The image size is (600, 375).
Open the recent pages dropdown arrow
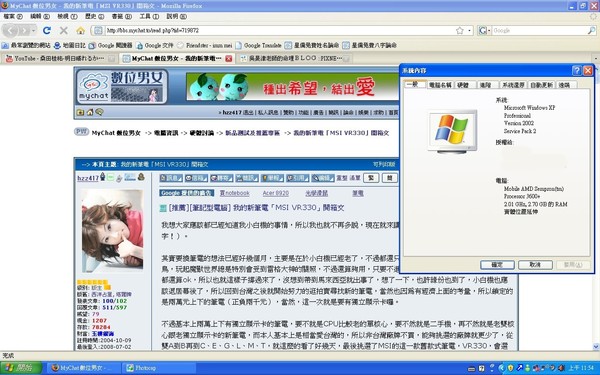point(34,30)
